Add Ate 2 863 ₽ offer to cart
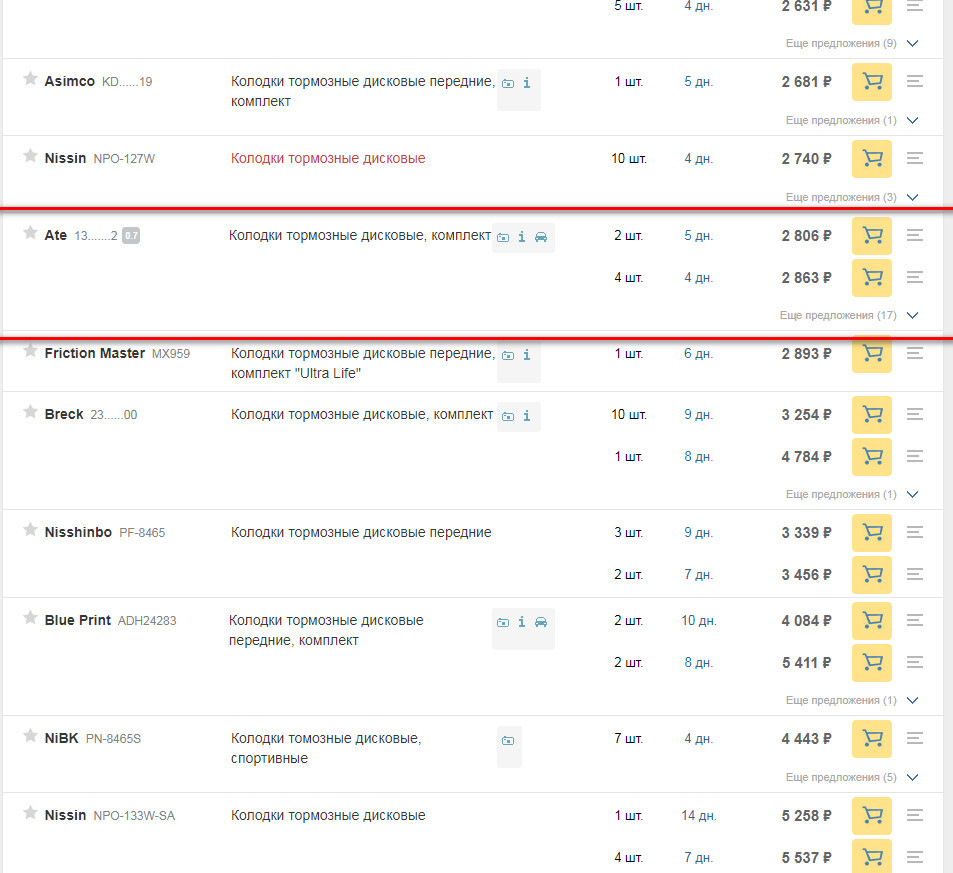The image size is (953, 873). (x=872, y=278)
